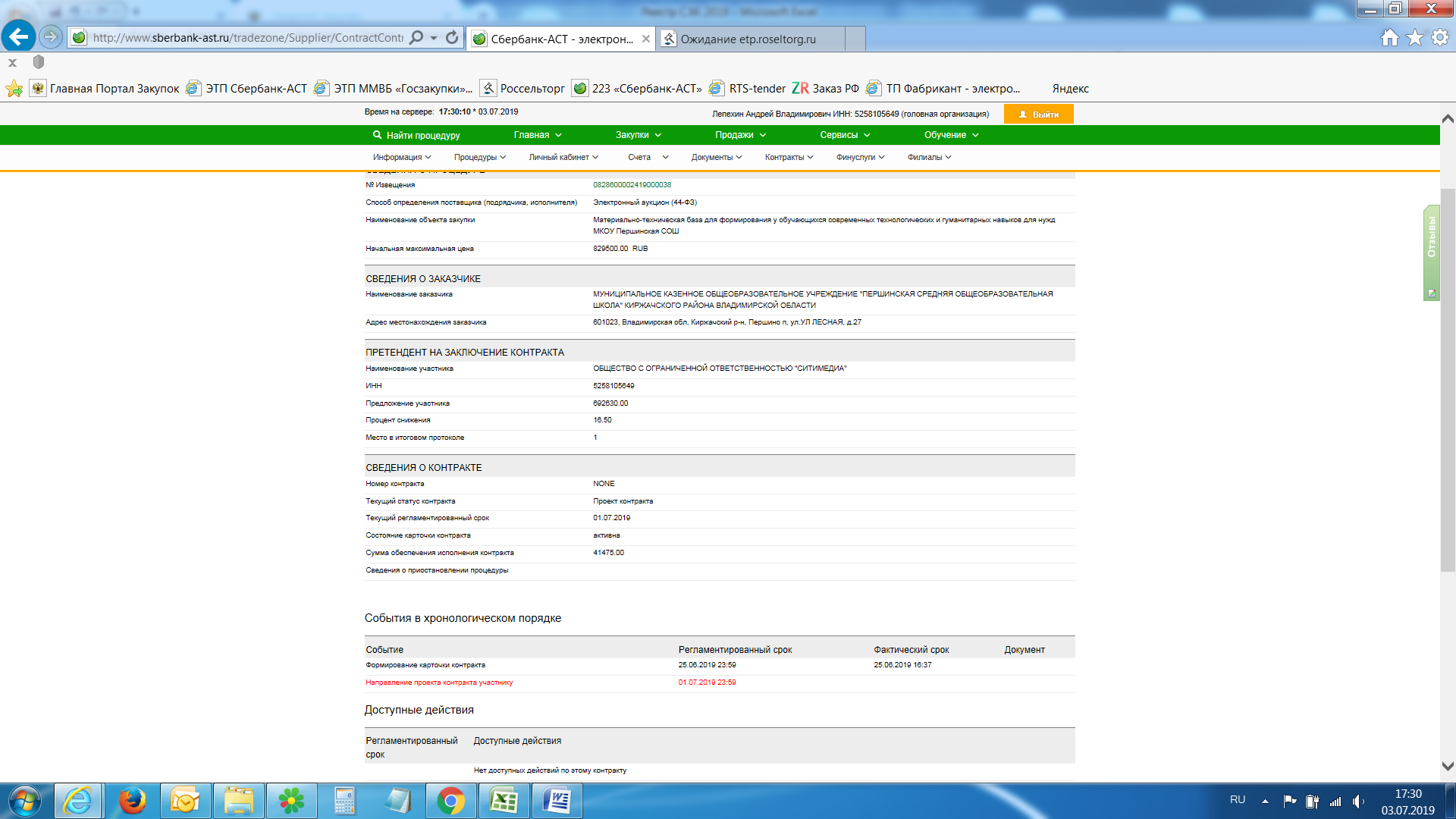Click the browser back arrow button
The image size is (1456, 819).
click(18, 36)
